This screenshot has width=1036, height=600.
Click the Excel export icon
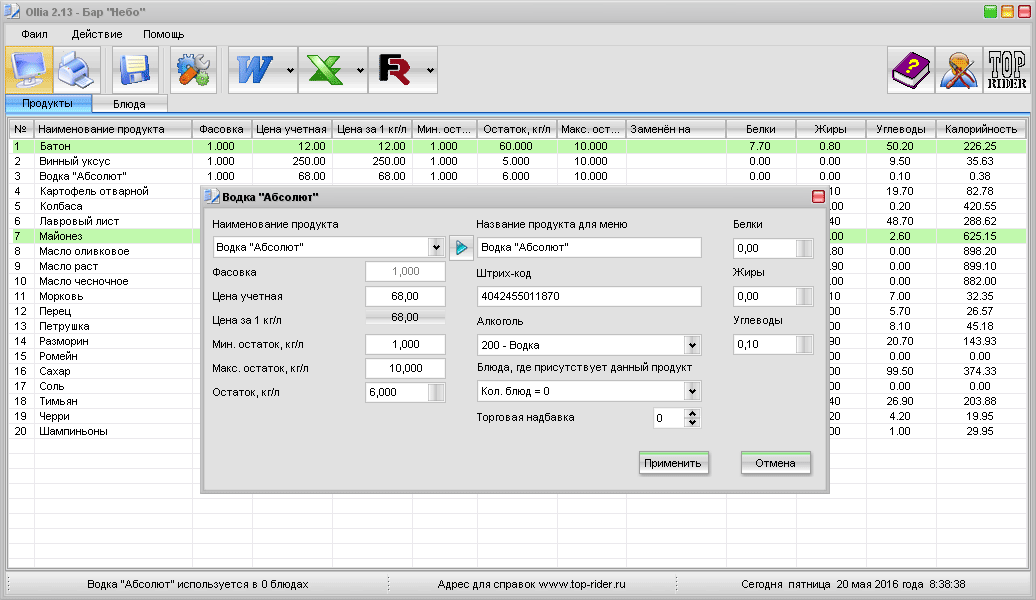coord(324,71)
